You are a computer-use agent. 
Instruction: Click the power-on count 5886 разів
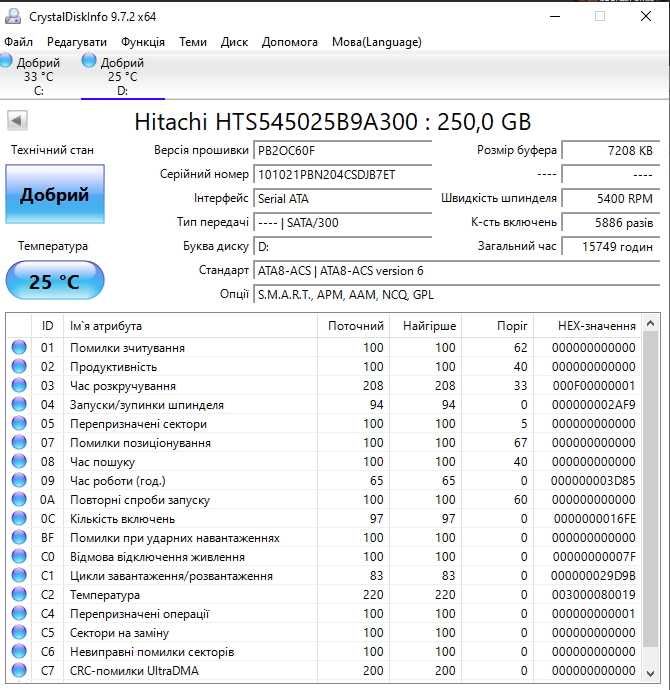[x=611, y=223]
